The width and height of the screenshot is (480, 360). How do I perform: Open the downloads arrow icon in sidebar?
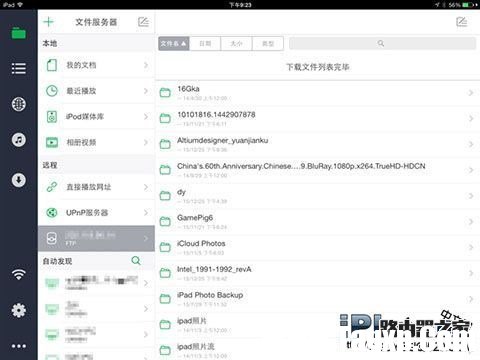(x=19, y=180)
